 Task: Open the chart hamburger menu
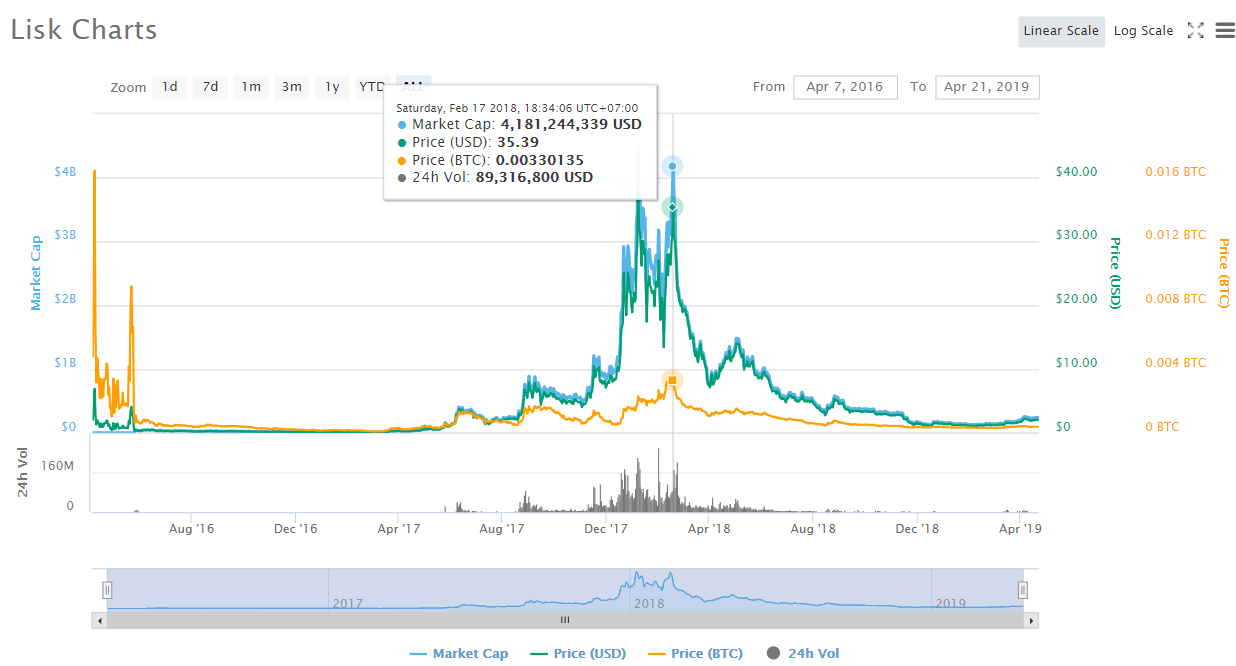[1225, 30]
